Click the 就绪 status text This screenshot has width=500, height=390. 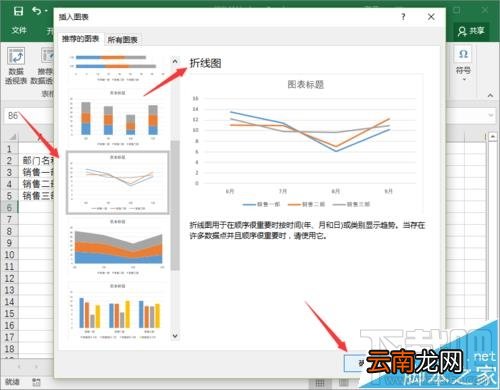[12, 382]
